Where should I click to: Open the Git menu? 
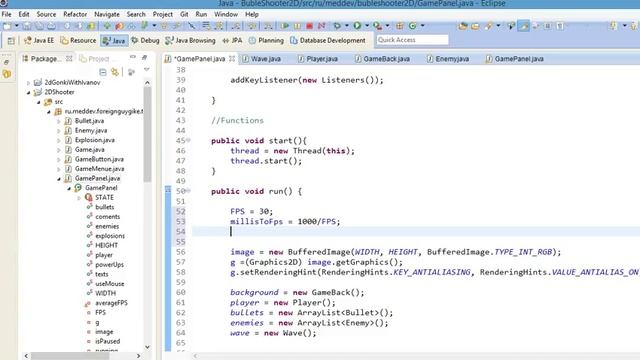coord(184,14)
